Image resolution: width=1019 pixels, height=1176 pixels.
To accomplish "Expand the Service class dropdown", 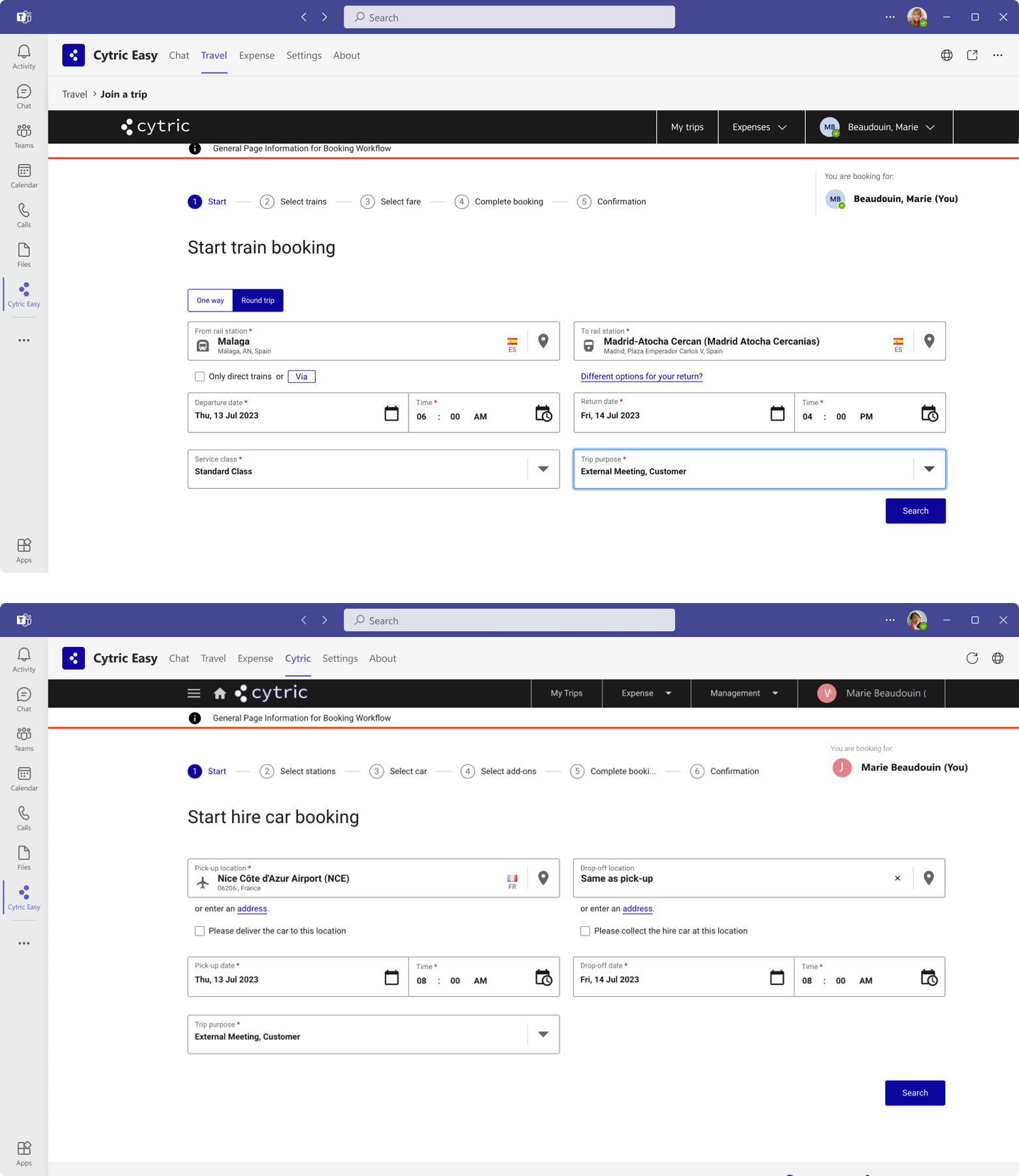I will [543, 469].
